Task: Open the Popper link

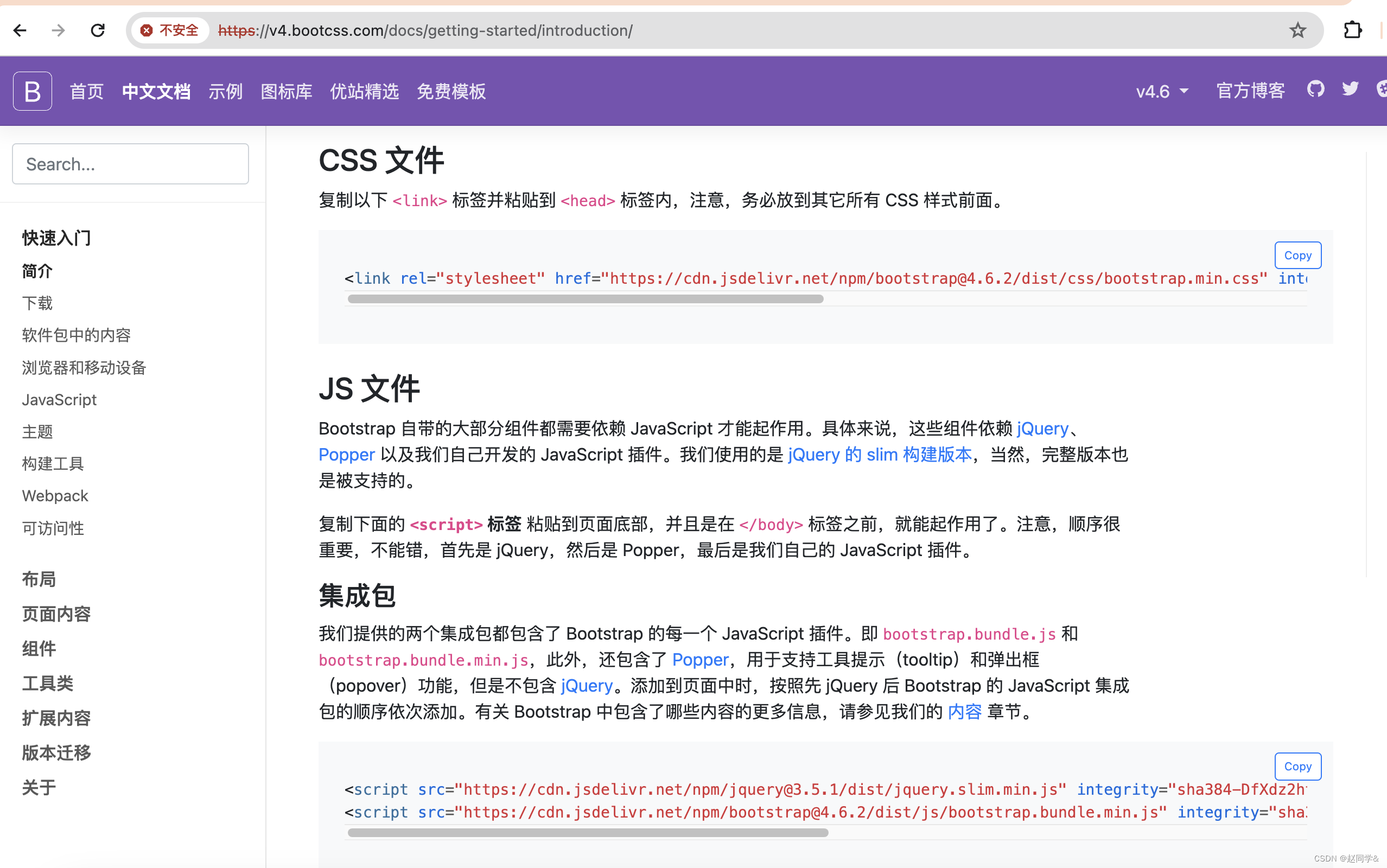Action: click(346, 454)
